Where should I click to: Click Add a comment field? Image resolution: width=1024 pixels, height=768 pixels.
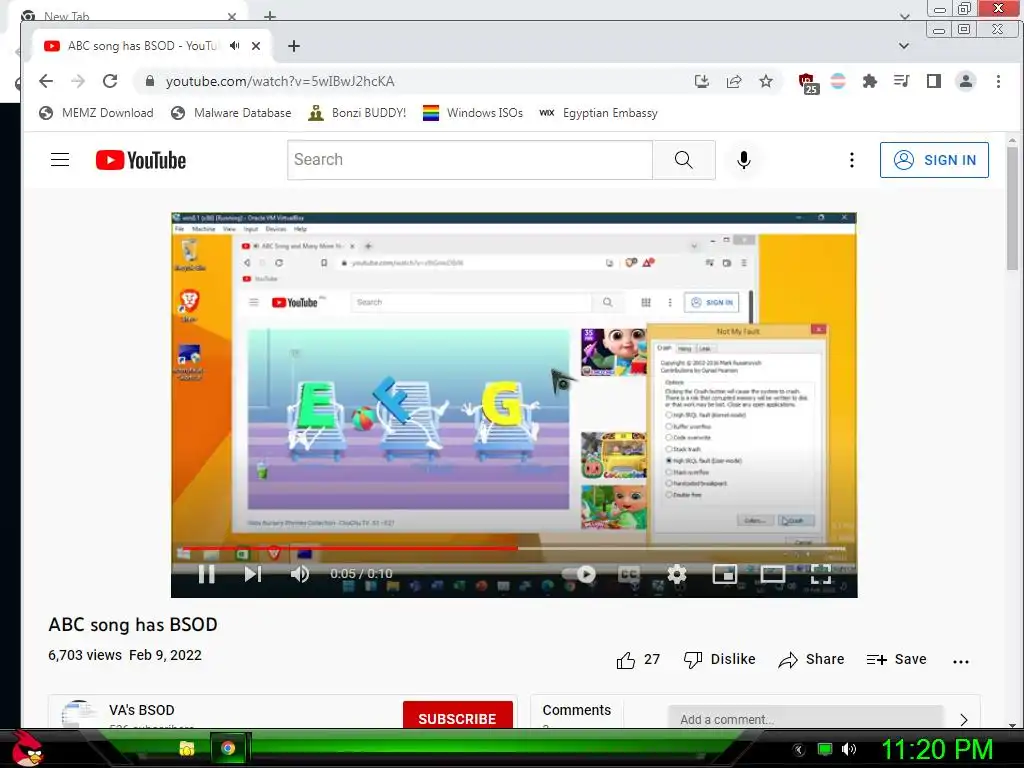click(x=806, y=717)
